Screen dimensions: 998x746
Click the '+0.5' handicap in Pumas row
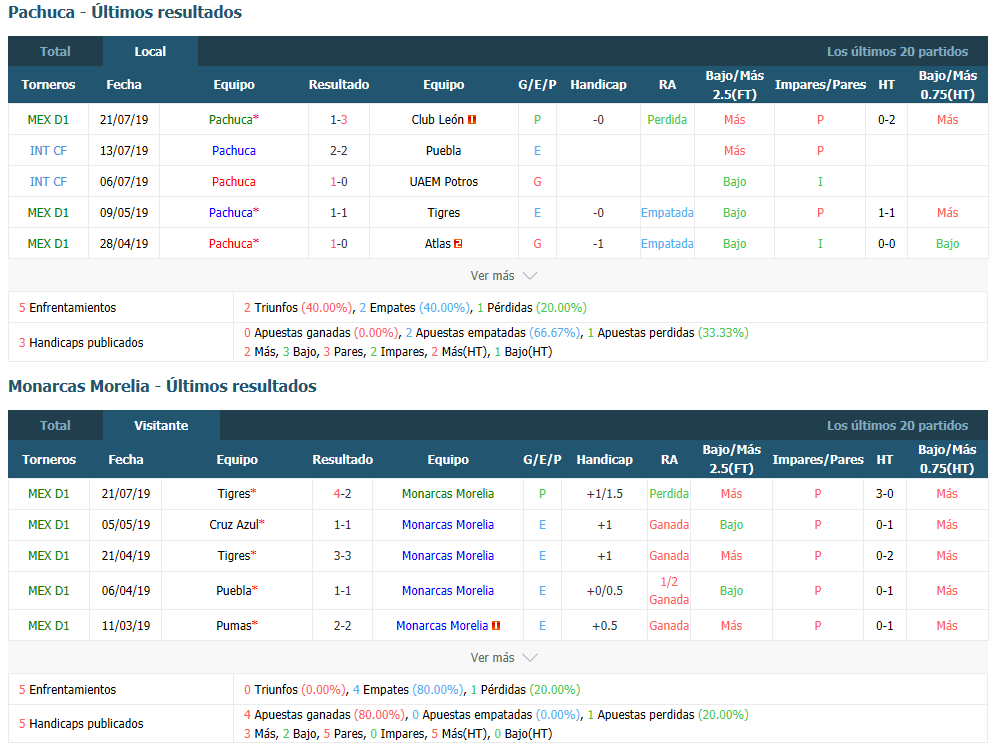click(605, 626)
